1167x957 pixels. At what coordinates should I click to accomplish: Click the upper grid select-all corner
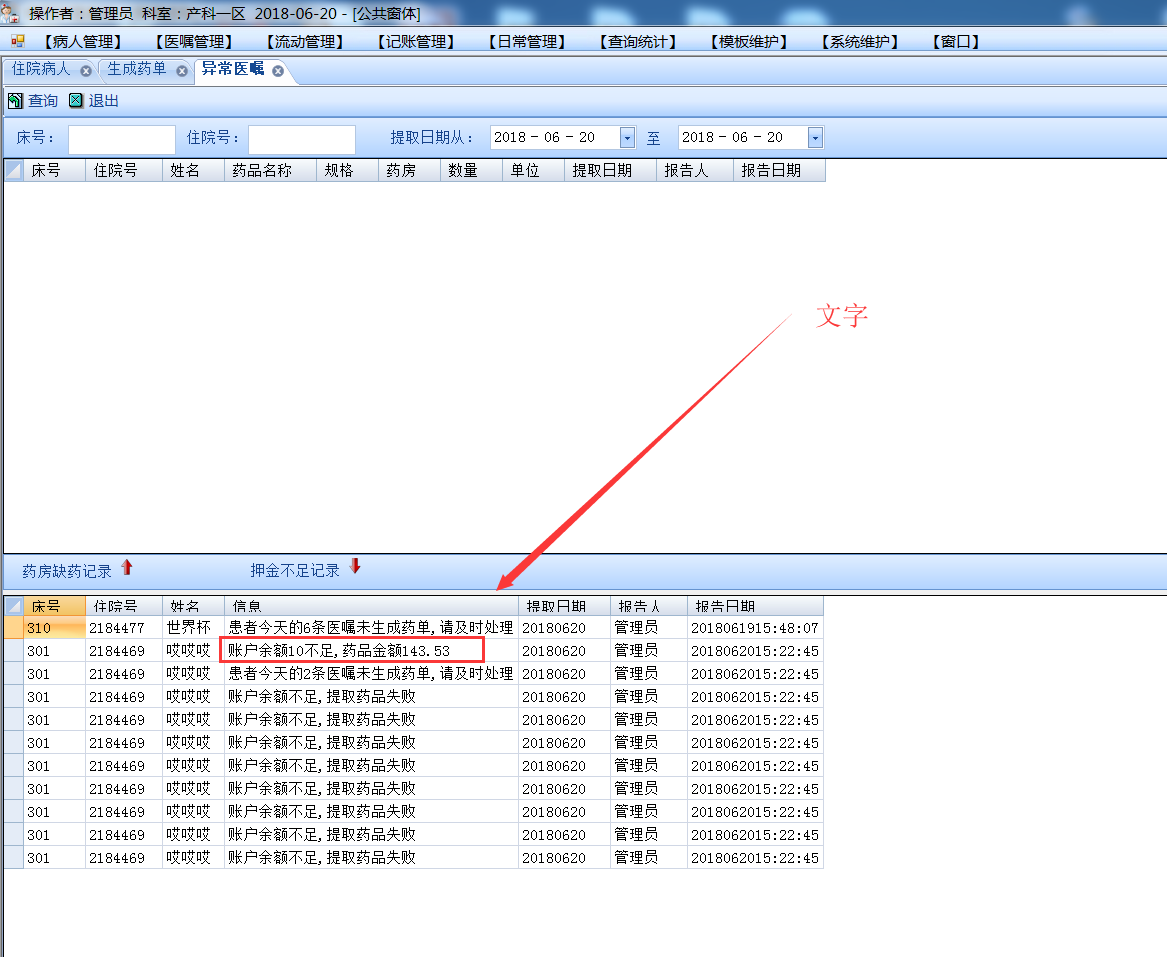[x=13, y=170]
